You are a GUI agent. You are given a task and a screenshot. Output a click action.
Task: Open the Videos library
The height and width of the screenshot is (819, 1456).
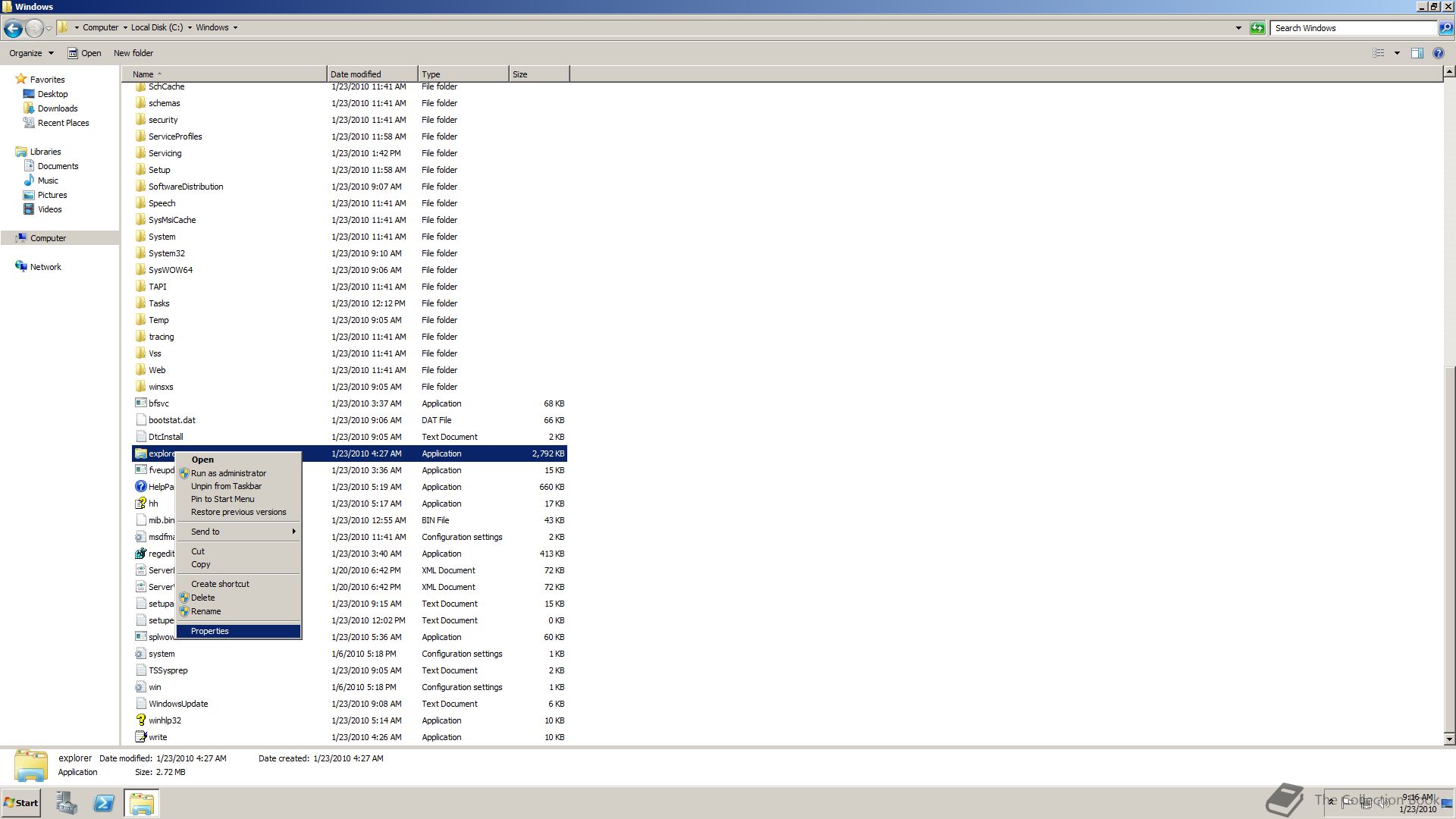pyautogui.click(x=49, y=209)
